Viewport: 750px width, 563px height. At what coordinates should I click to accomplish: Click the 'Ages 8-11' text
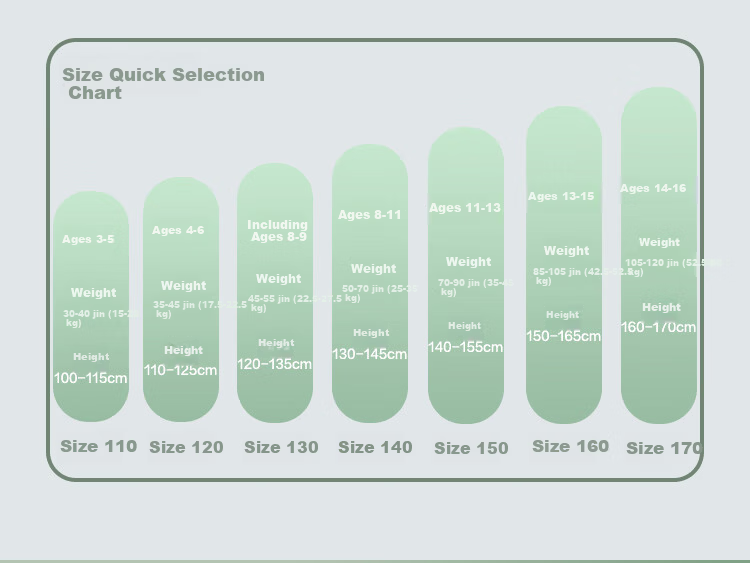point(370,215)
